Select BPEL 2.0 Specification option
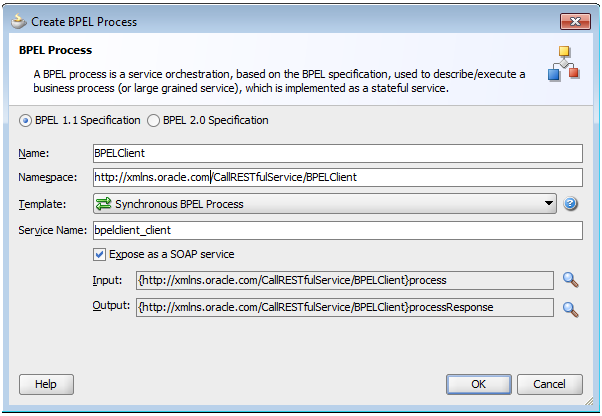Screen dimensions: 602x416 tap(153, 120)
